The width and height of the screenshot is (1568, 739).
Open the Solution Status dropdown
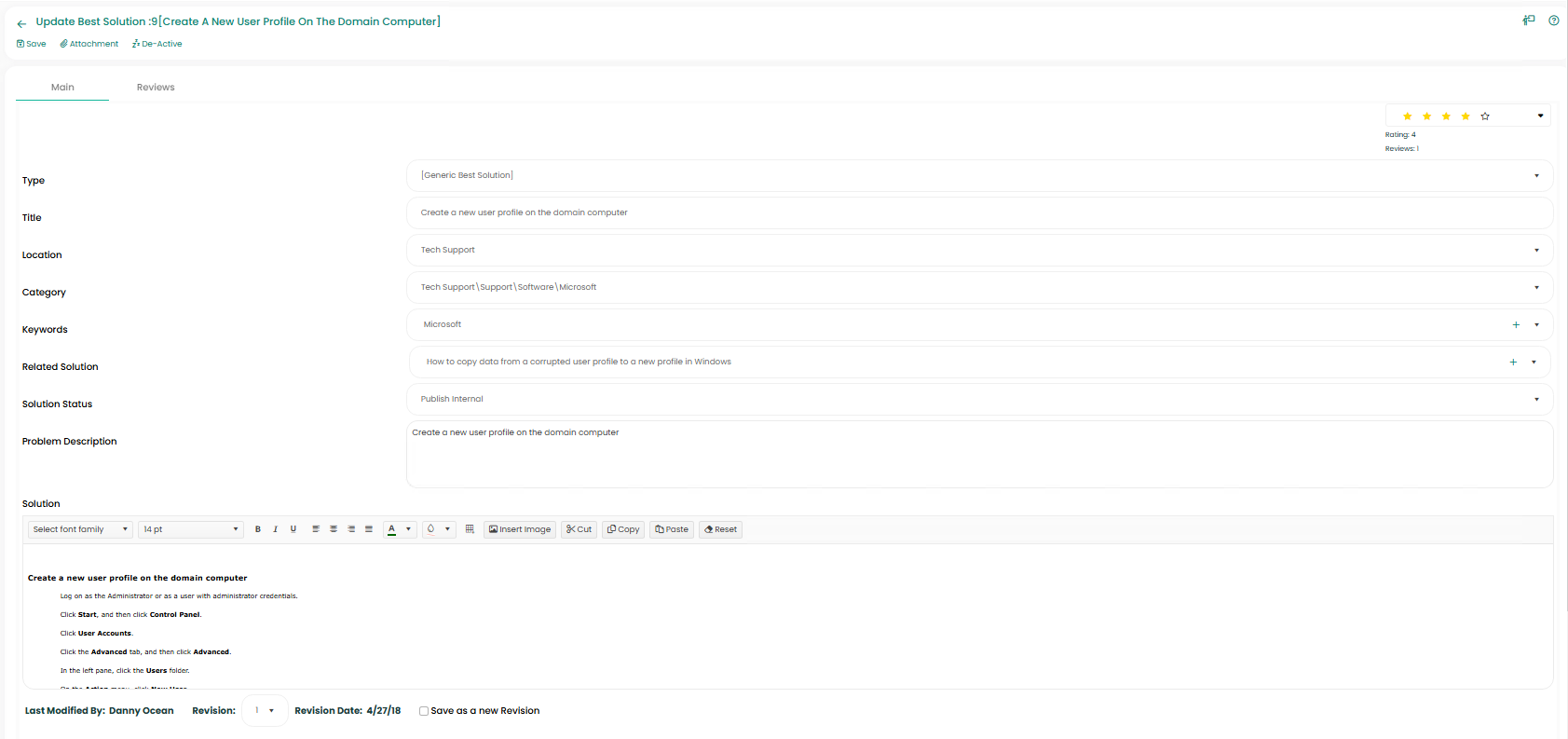pos(1536,399)
